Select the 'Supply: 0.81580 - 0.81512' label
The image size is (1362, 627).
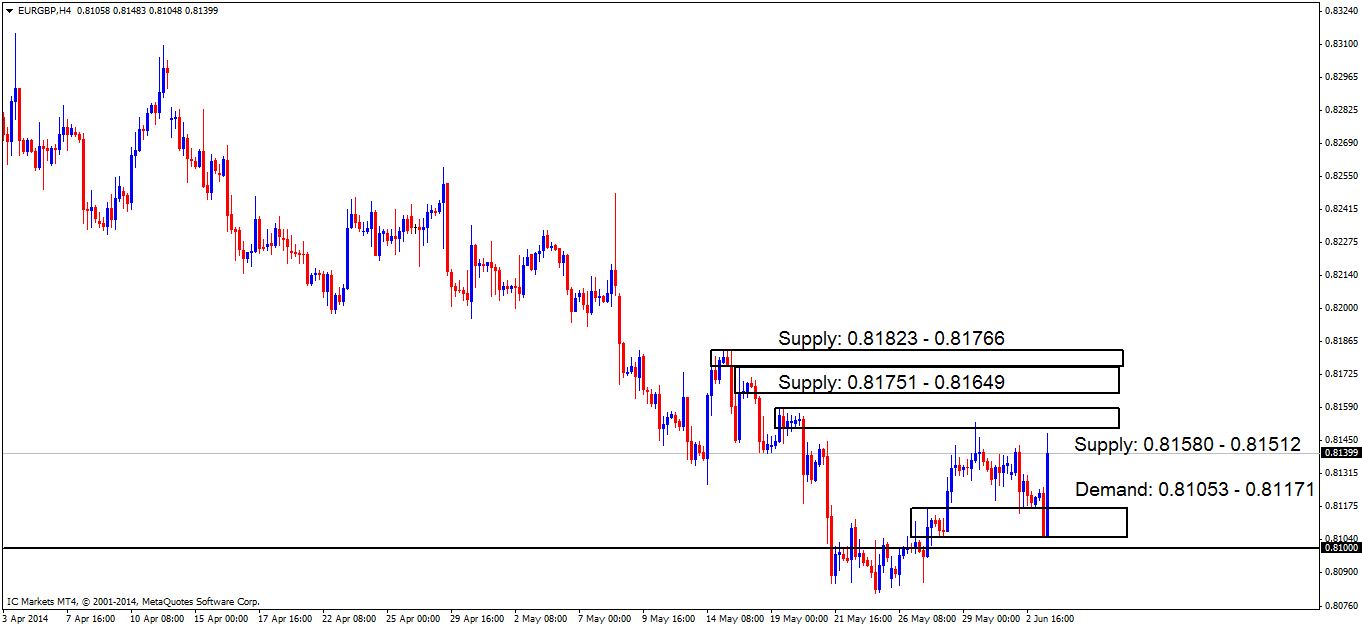1187,444
